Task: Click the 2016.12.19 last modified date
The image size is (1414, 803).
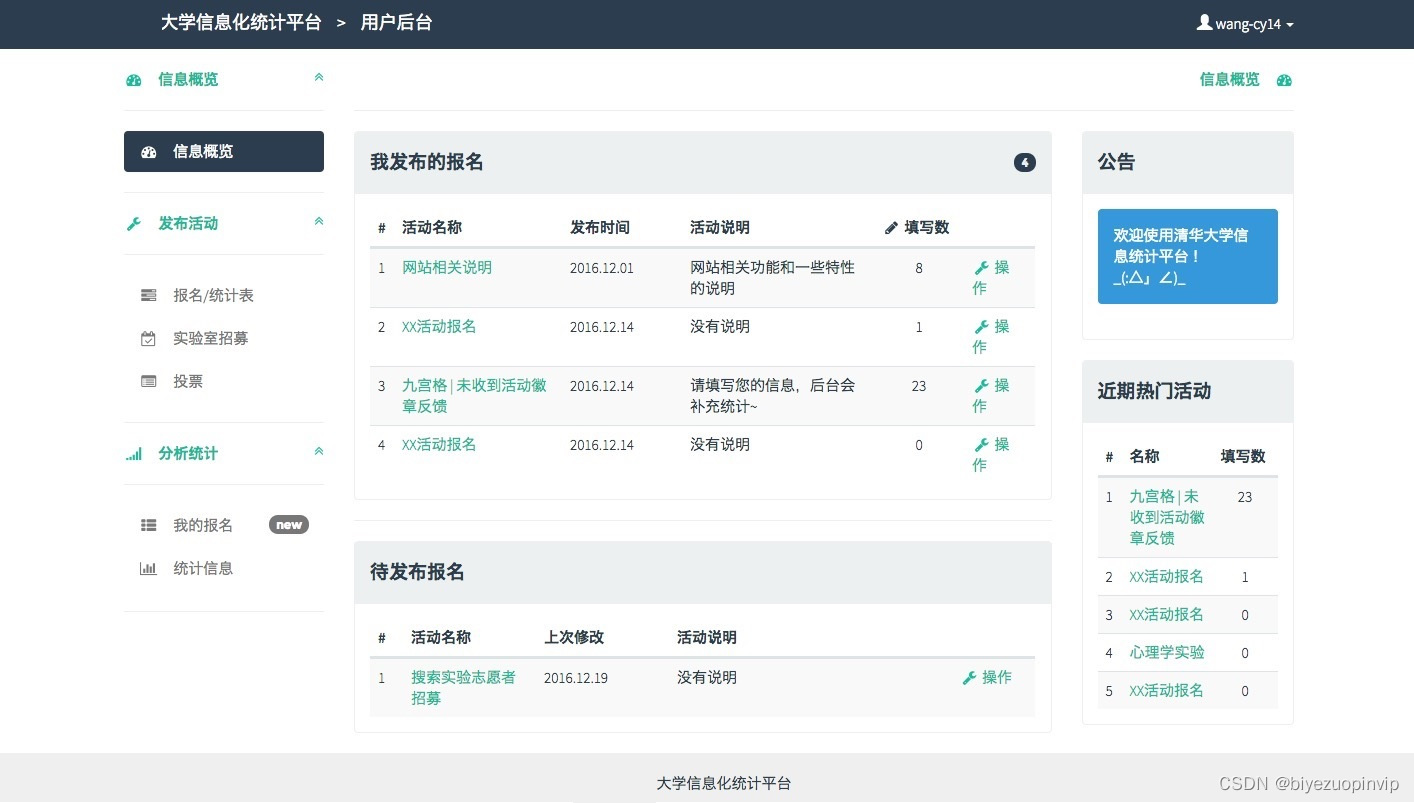Action: click(576, 678)
